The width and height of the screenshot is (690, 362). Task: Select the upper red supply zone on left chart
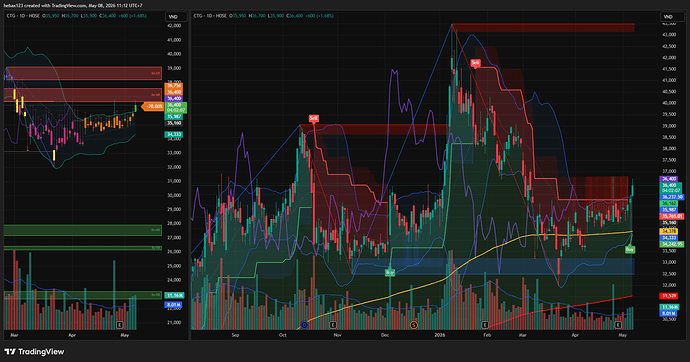[84, 73]
